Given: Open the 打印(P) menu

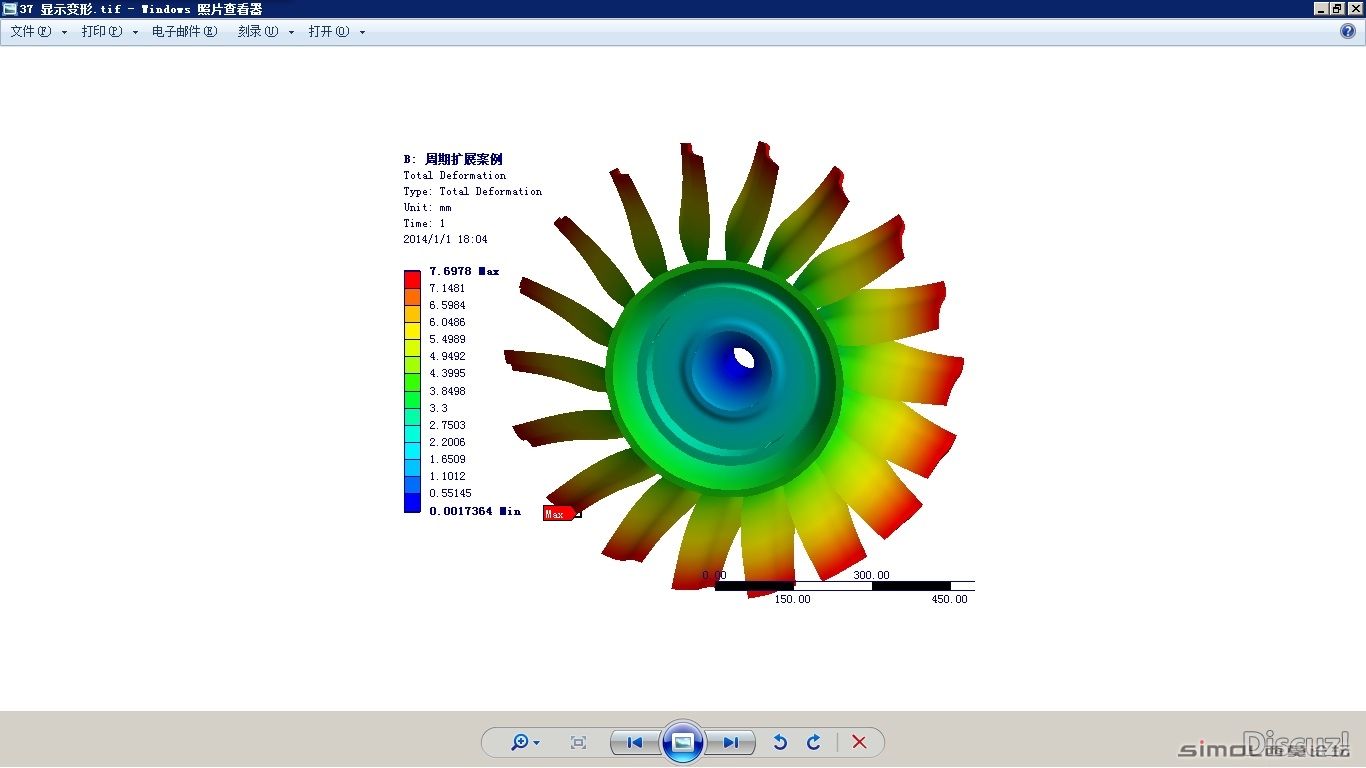Looking at the screenshot, I should 110,31.
